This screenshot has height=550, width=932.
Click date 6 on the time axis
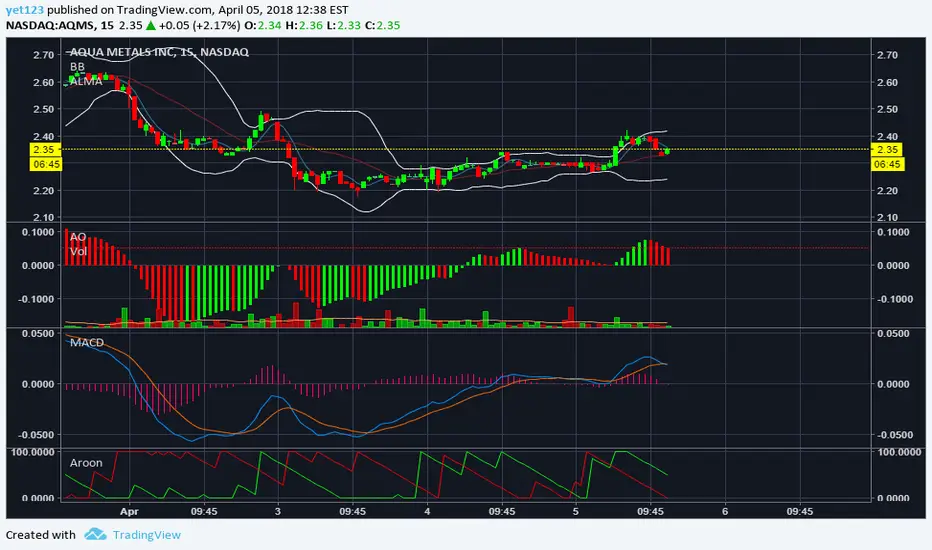pyautogui.click(x=725, y=511)
